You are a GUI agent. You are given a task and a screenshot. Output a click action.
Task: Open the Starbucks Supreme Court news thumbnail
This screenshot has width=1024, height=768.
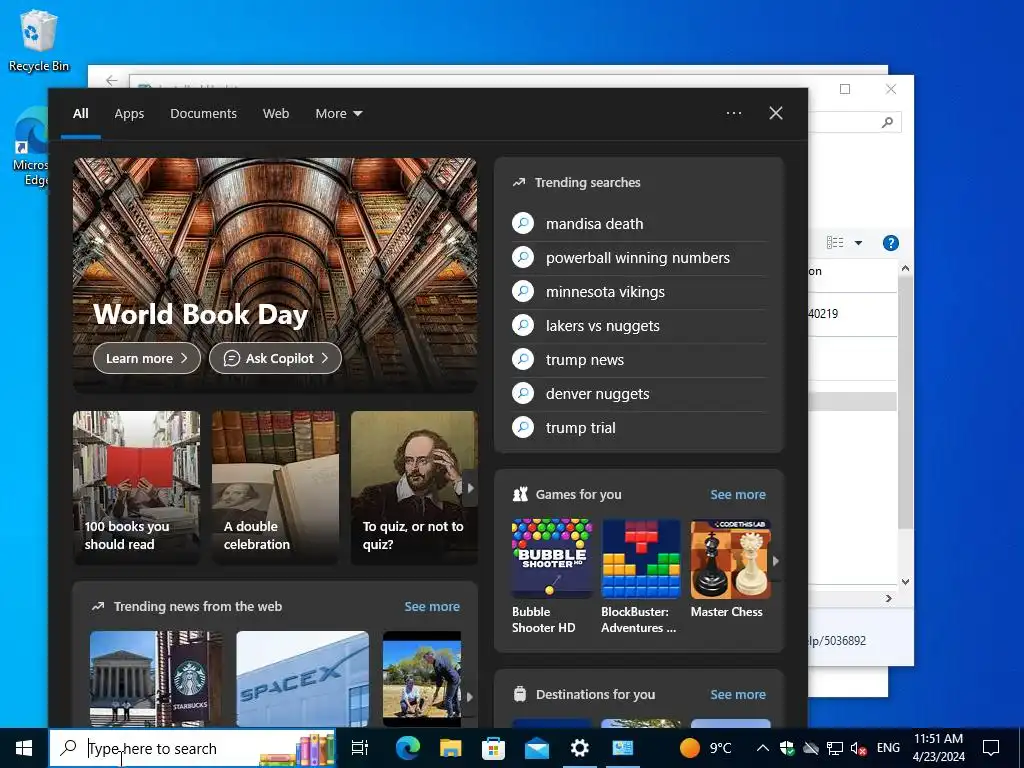tap(156, 679)
